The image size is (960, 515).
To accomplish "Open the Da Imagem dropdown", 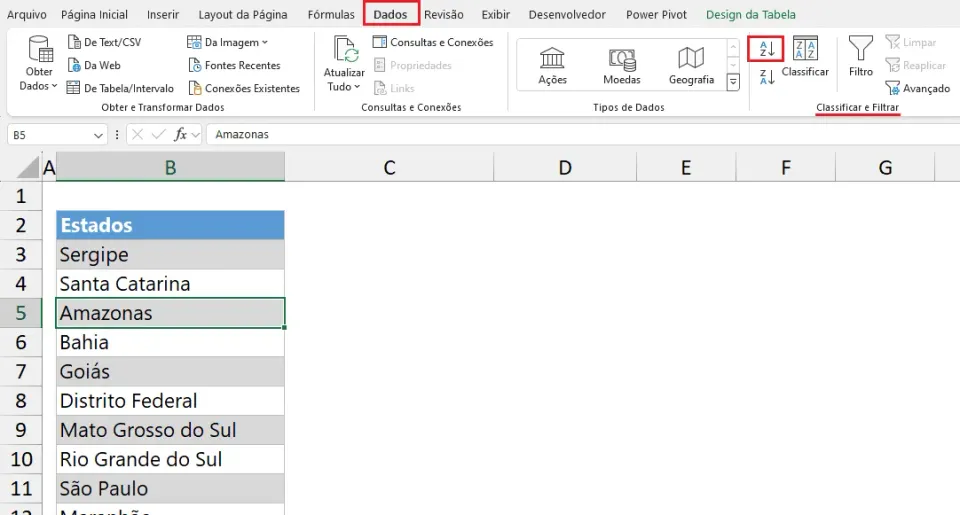I will (227, 42).
